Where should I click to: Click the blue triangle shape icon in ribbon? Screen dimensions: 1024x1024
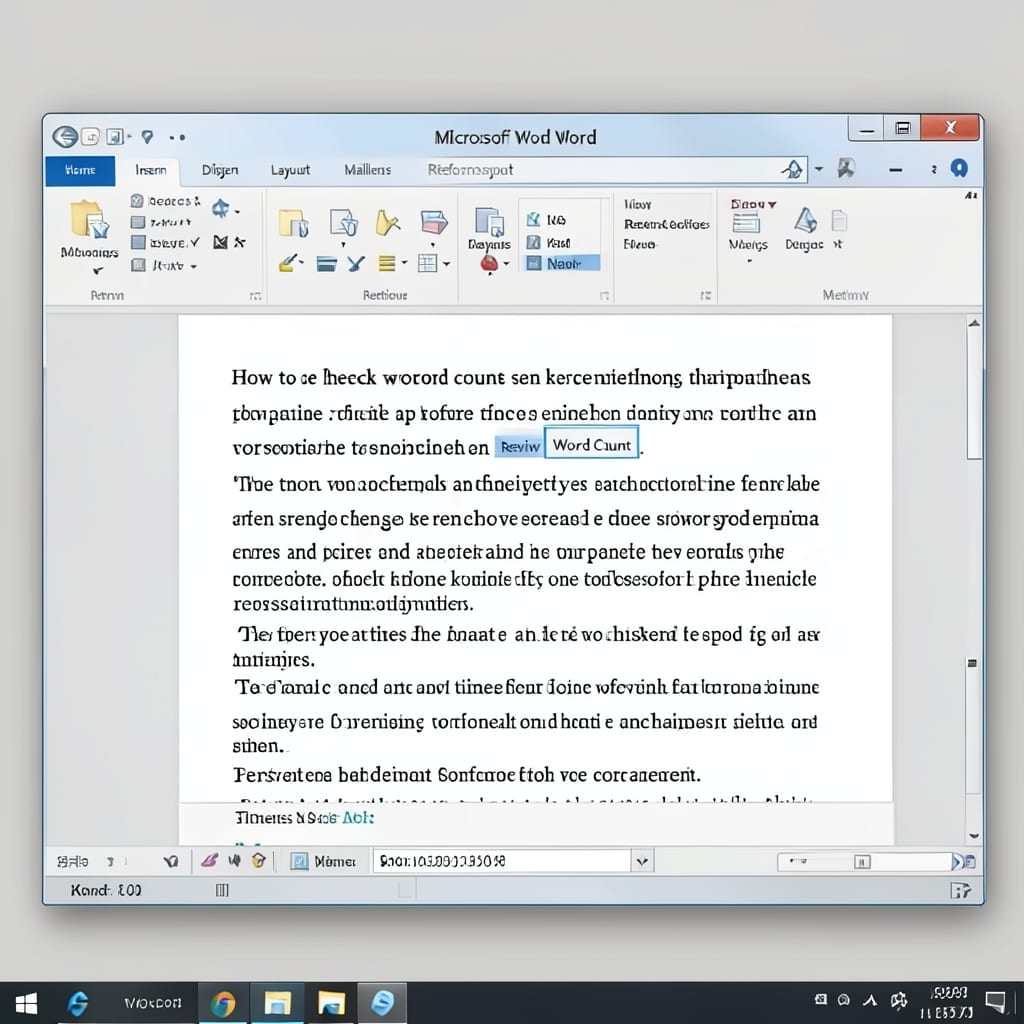tap(805, 220)
